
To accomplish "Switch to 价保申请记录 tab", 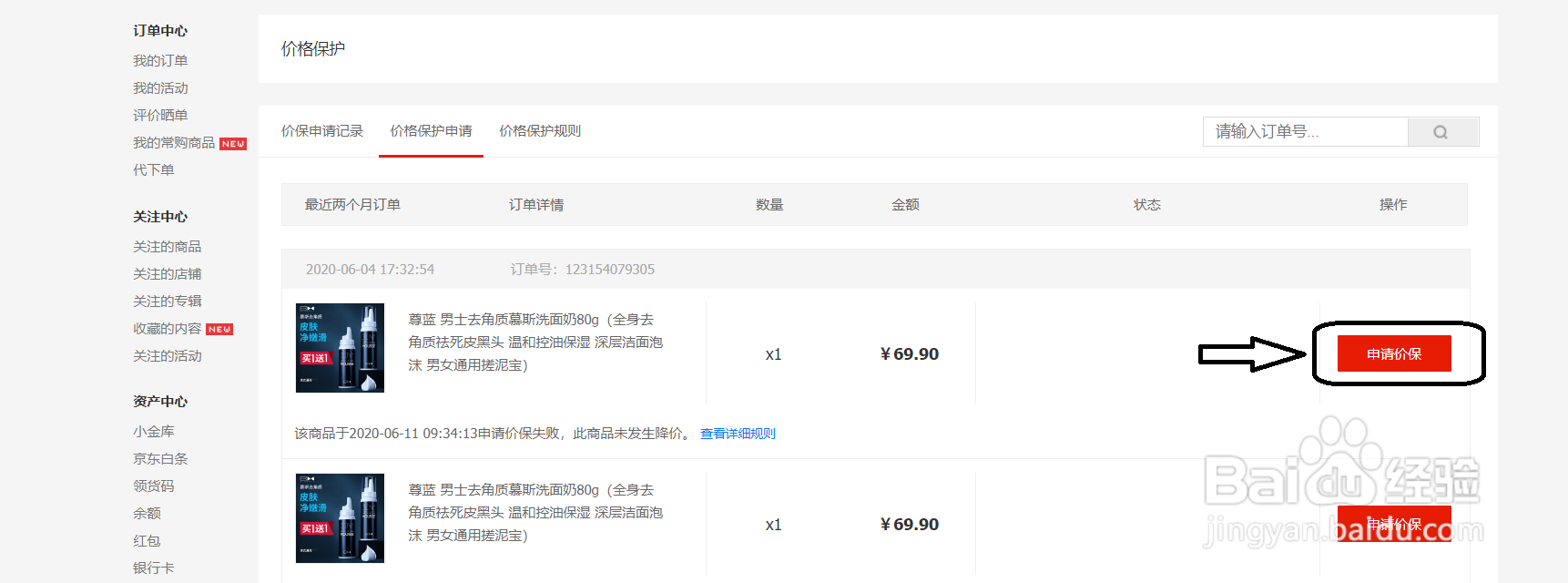I will click(321, 131).
